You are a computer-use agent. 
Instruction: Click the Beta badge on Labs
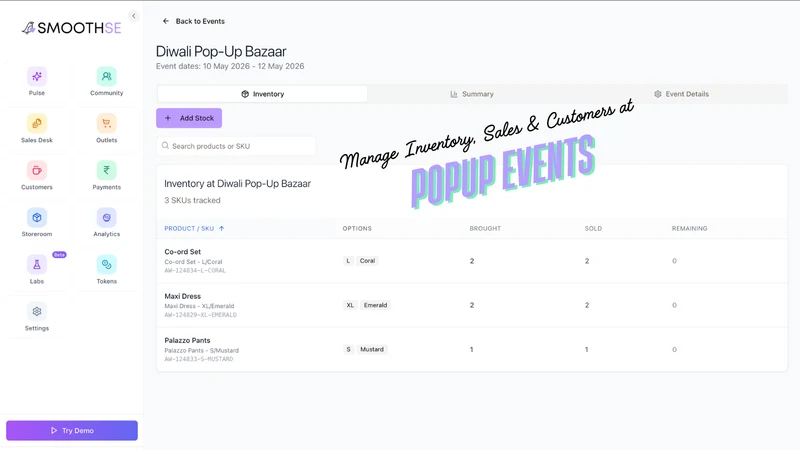(x=59, y=255)
